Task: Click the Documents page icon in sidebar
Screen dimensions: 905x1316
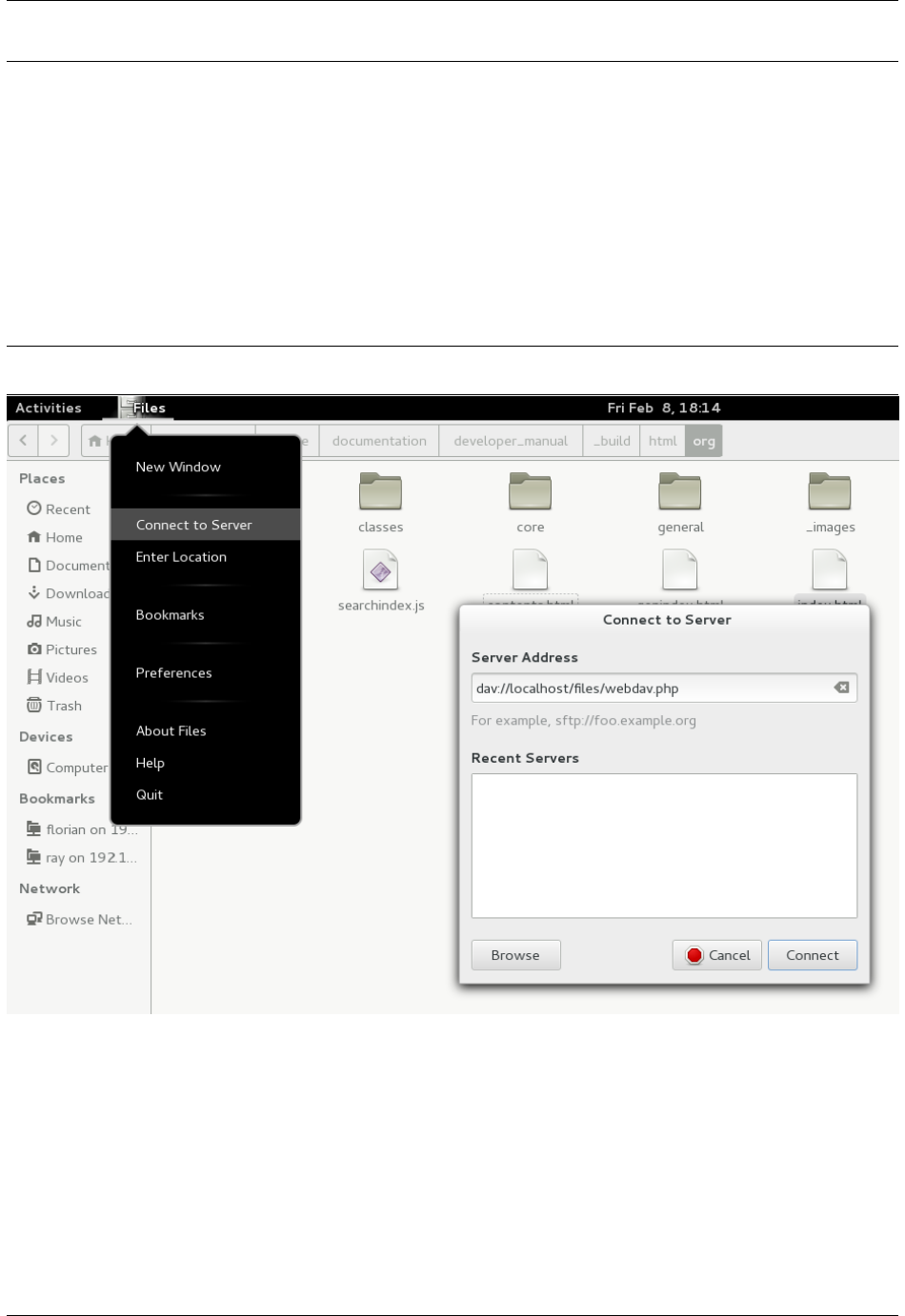Action: pyautogui.click(x=34, y=565)
